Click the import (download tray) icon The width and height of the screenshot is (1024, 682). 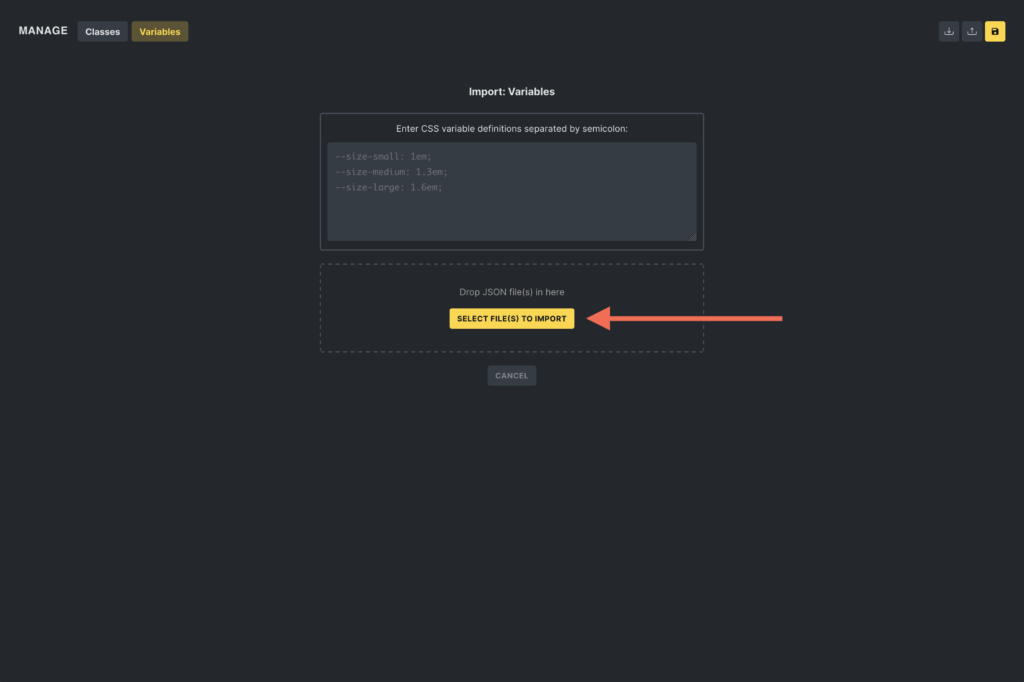948,31
